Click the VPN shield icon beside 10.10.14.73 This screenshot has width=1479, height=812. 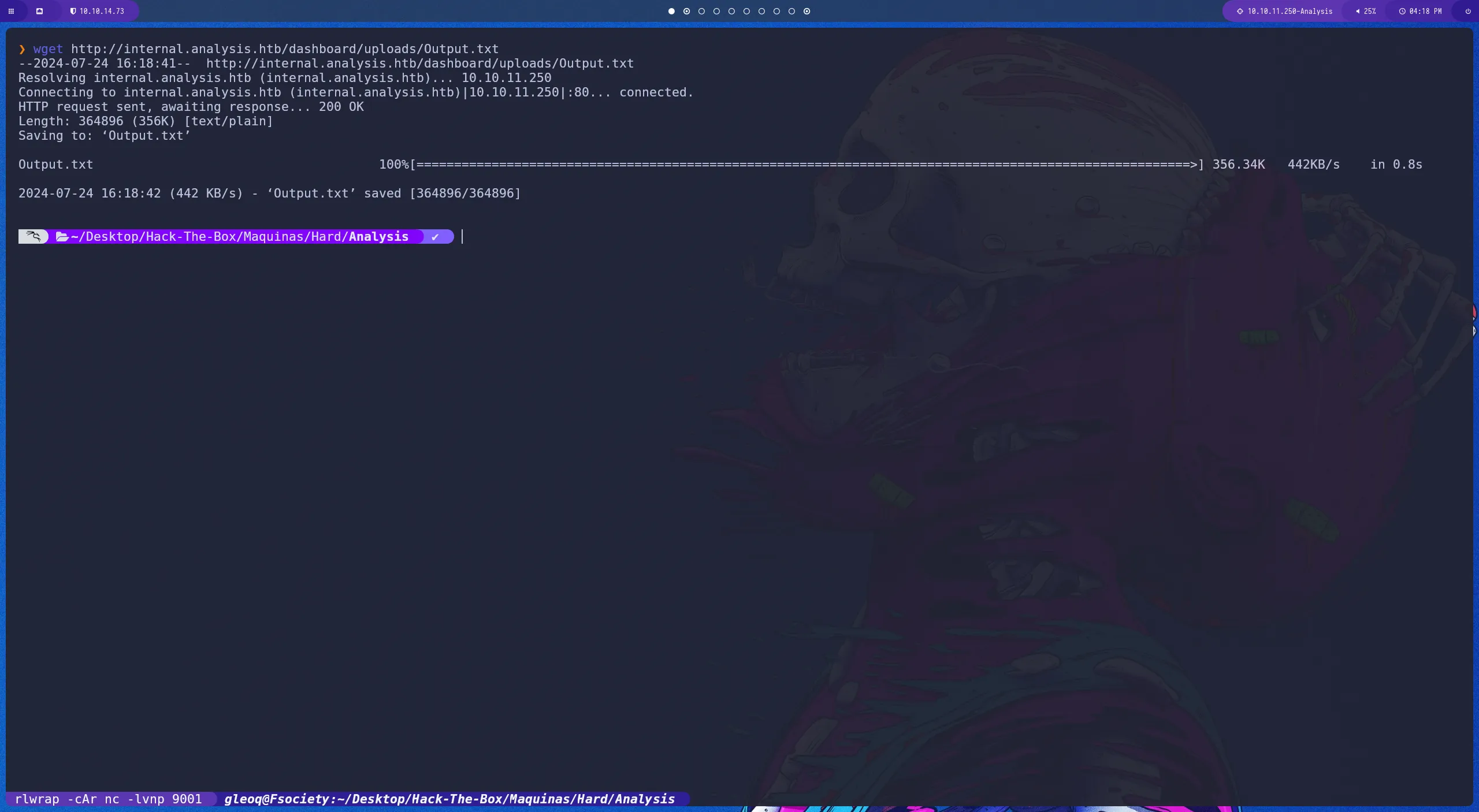click(74, 10)
